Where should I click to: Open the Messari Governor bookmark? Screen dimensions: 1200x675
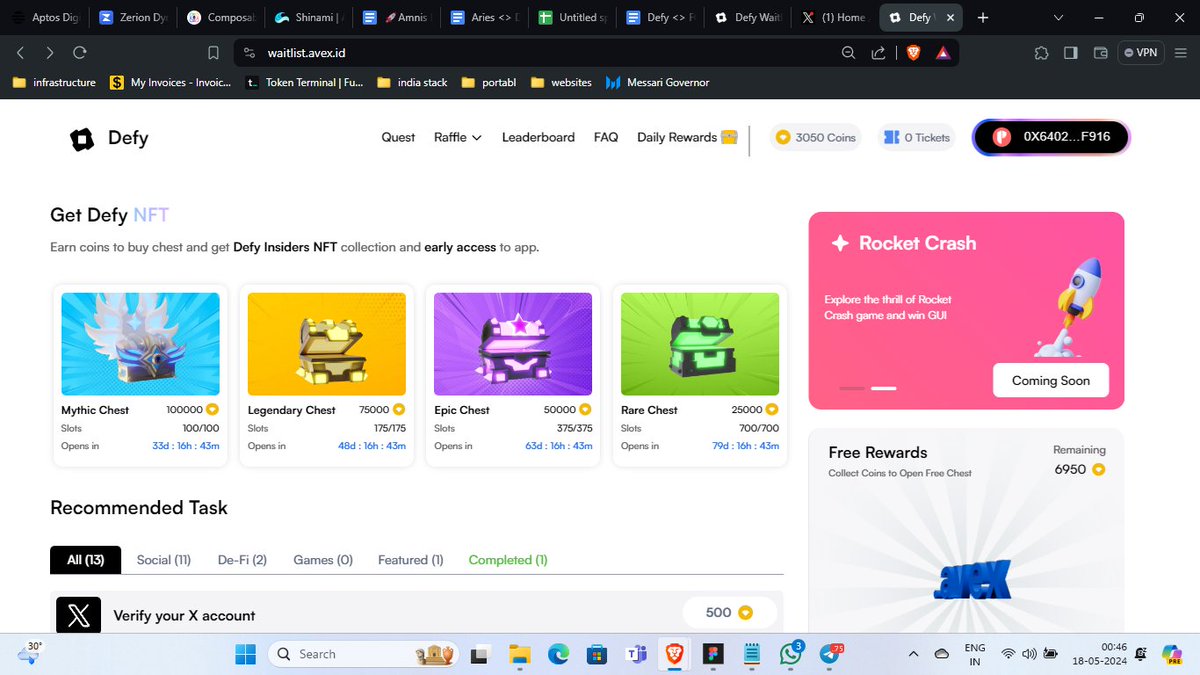point(657,82)
